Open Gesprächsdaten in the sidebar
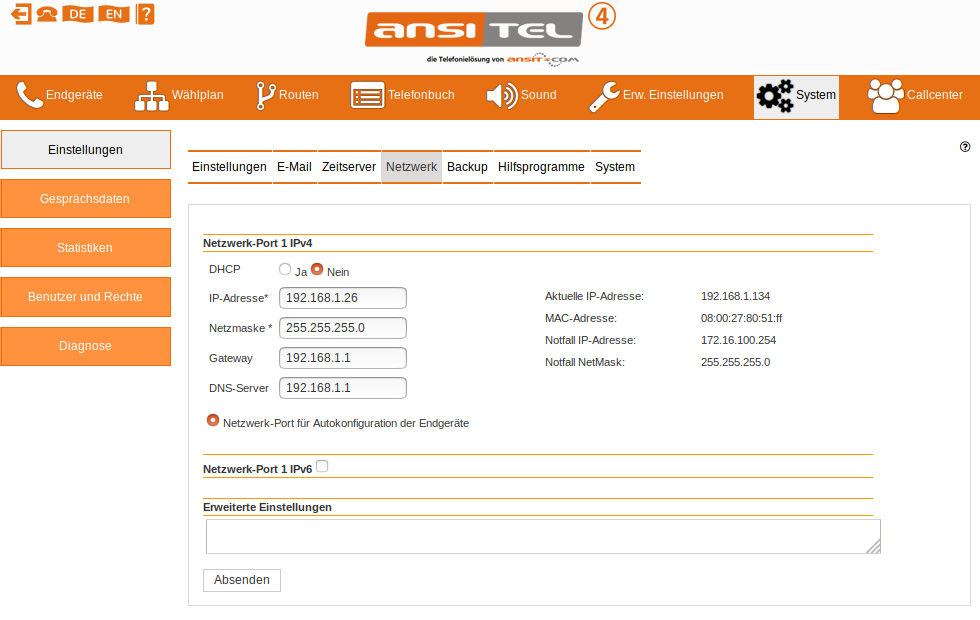Viewport: 980px width, 620px height. coord(85,198)
